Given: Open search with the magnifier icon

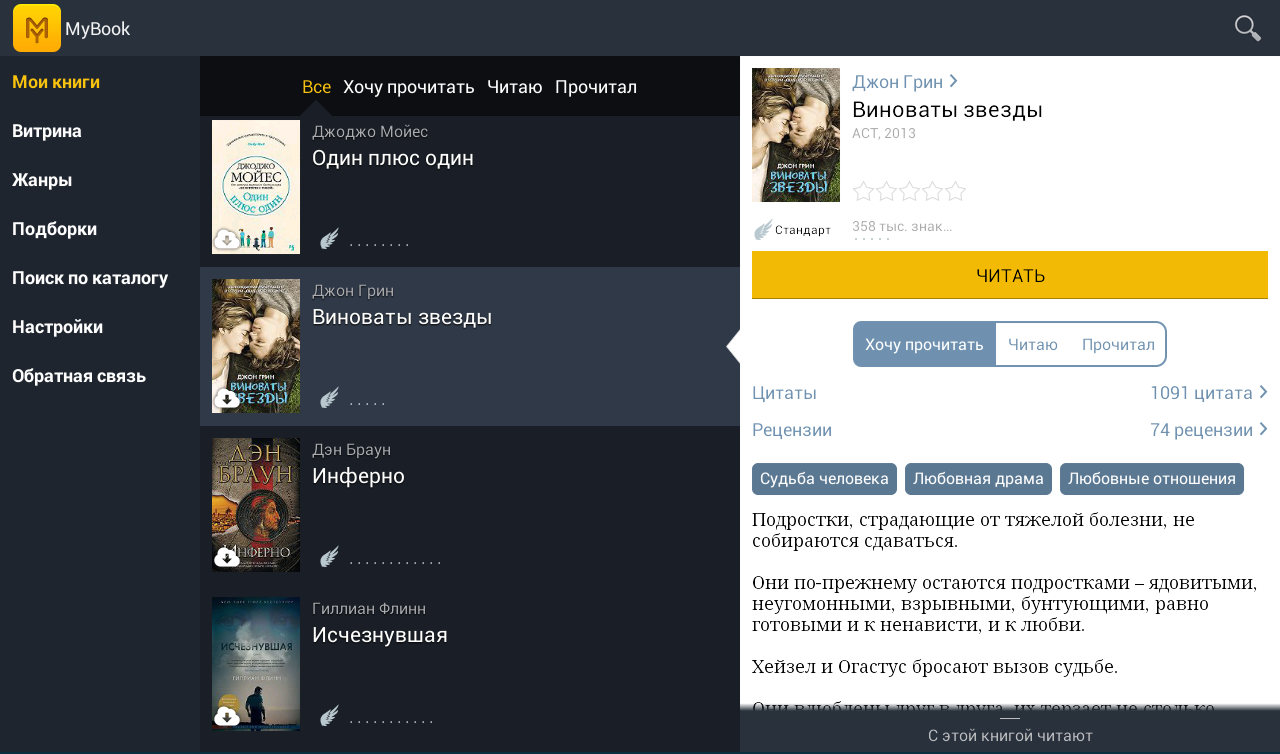Looking at the screenshot, I should click(1247, 28).
